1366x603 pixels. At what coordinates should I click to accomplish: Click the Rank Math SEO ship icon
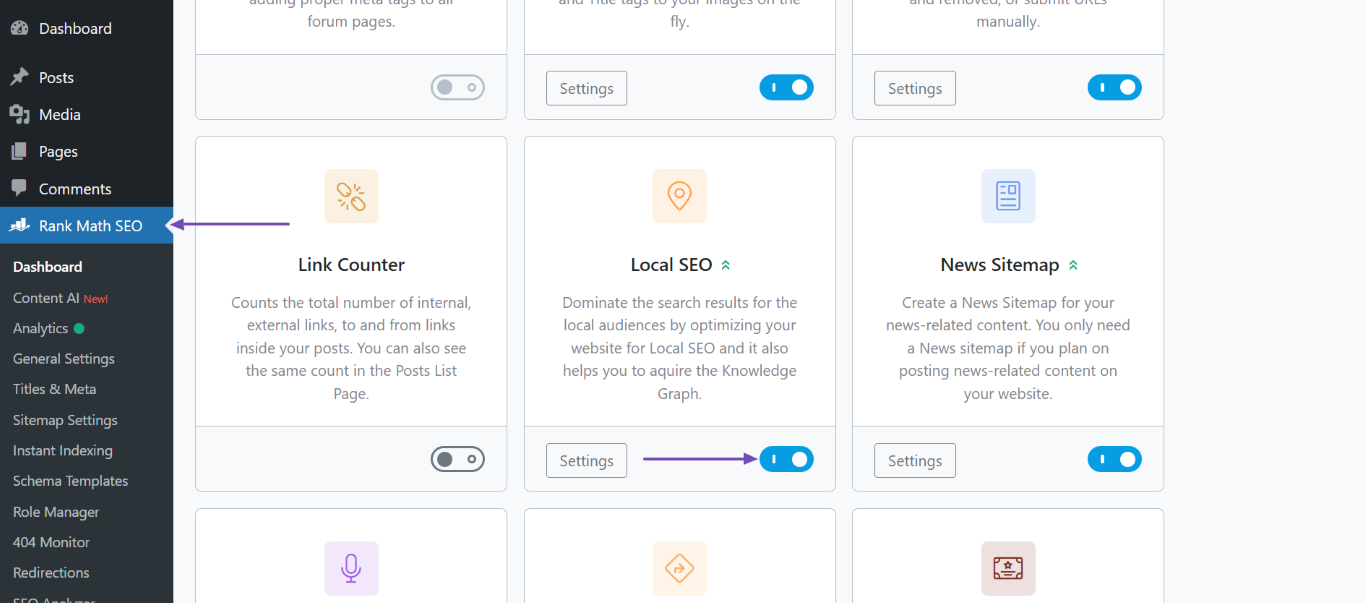click(19, 225)
